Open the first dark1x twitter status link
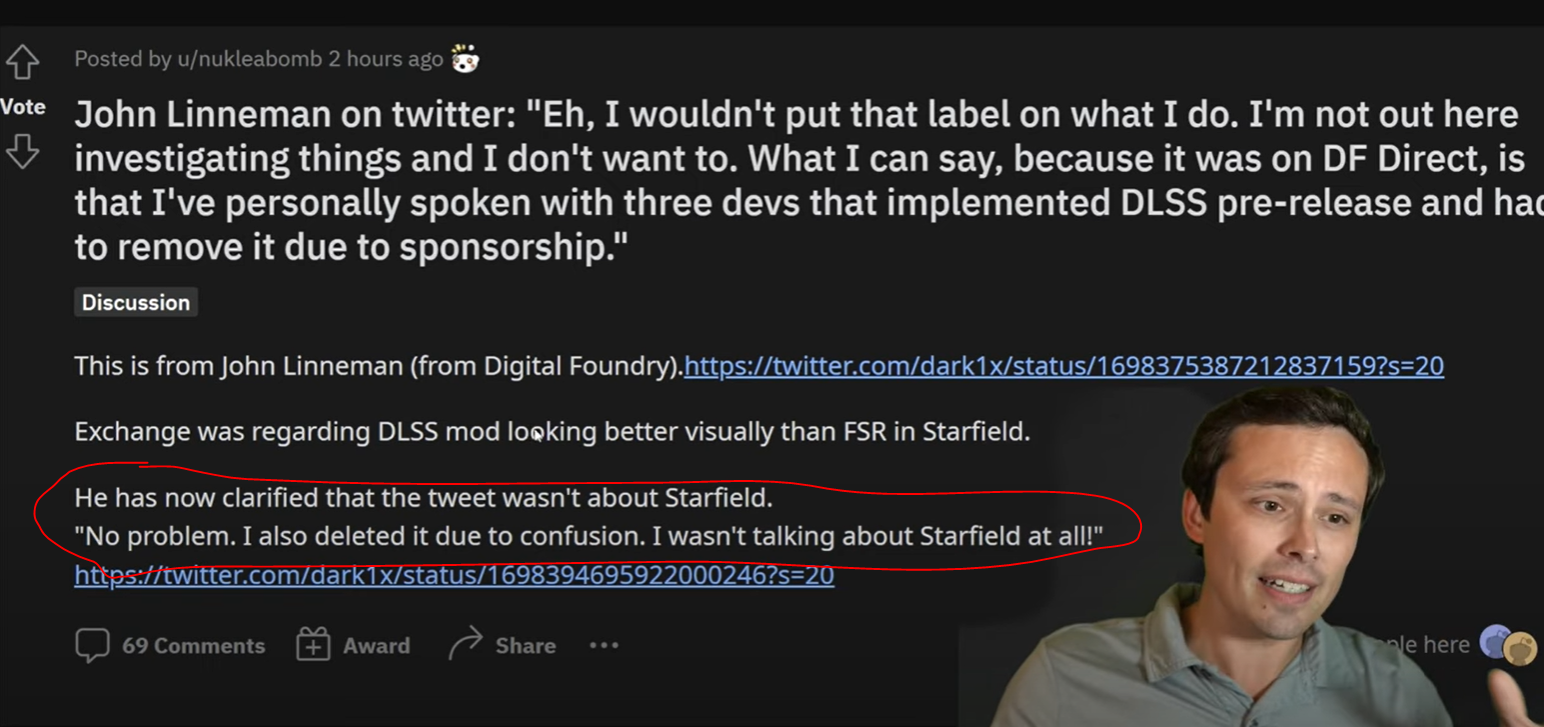 click(1063, 366)
